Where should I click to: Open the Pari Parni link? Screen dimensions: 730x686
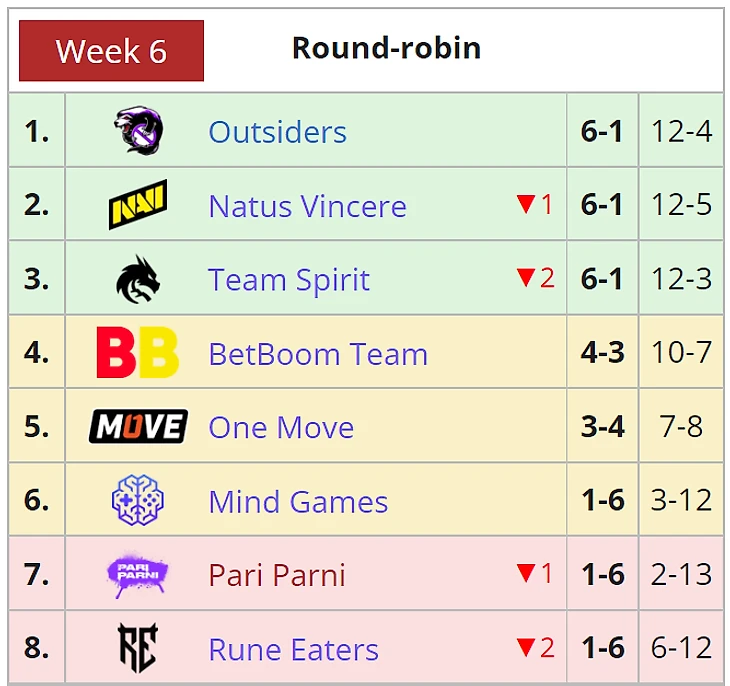tap(277, 576)
